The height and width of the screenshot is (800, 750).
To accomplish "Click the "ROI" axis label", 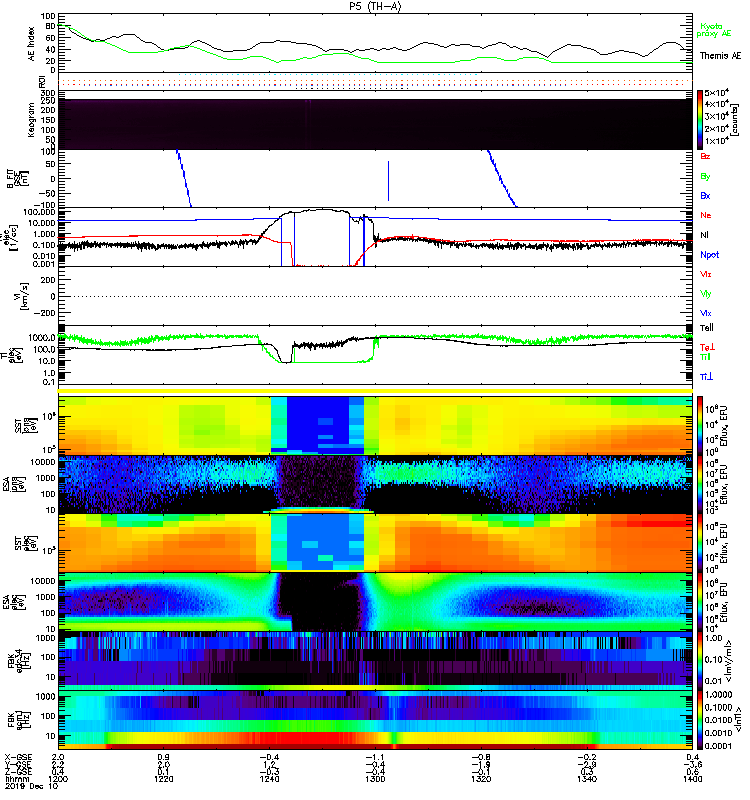I will [42, 82].
